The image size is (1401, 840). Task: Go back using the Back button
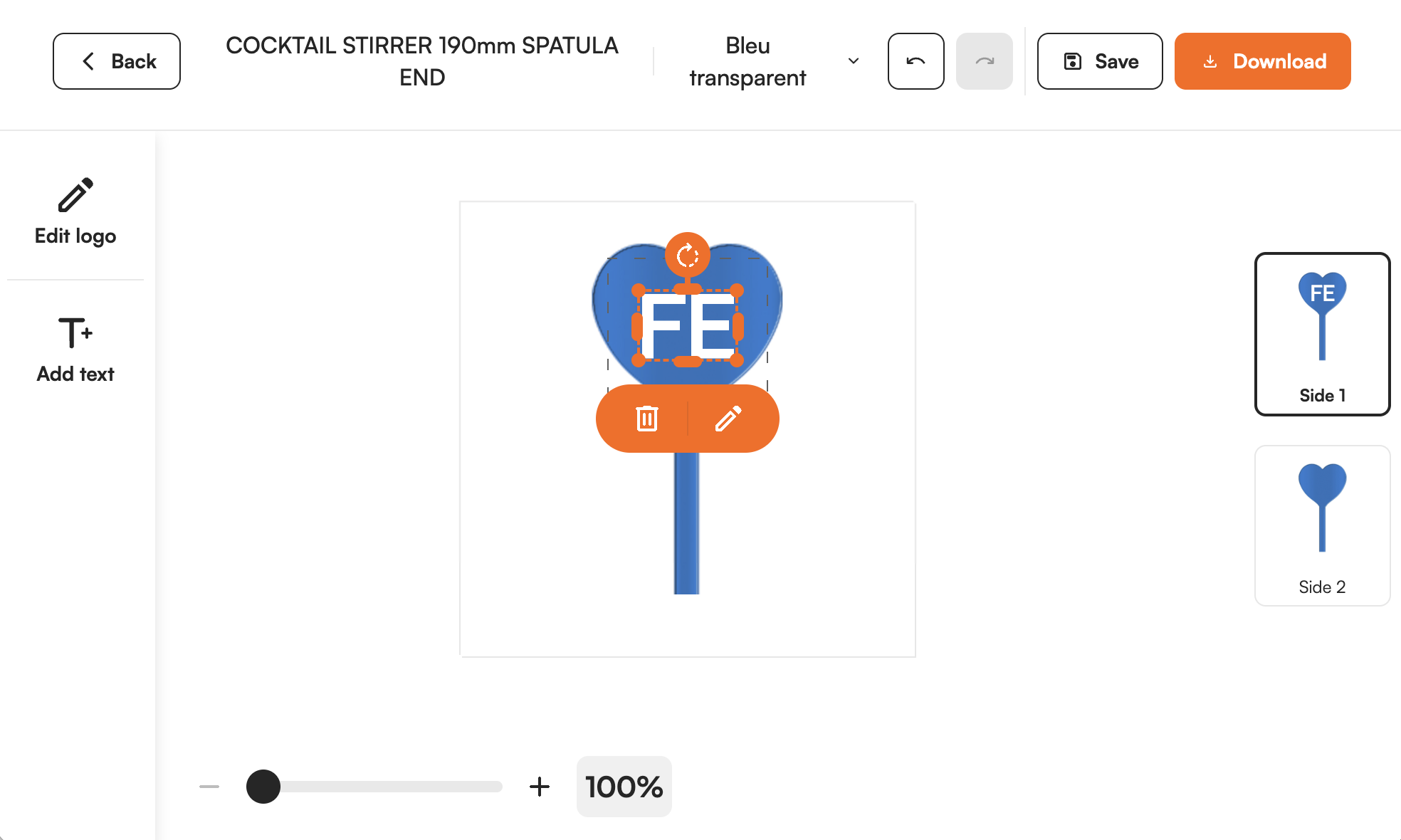[117, 61]
